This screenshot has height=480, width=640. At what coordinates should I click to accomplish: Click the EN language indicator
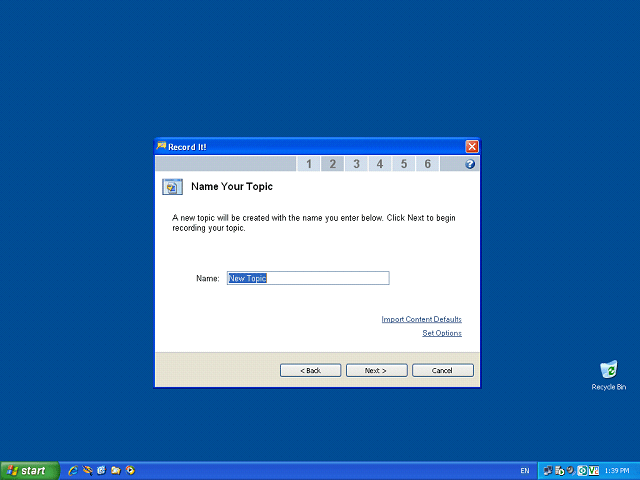pos(524,471)
